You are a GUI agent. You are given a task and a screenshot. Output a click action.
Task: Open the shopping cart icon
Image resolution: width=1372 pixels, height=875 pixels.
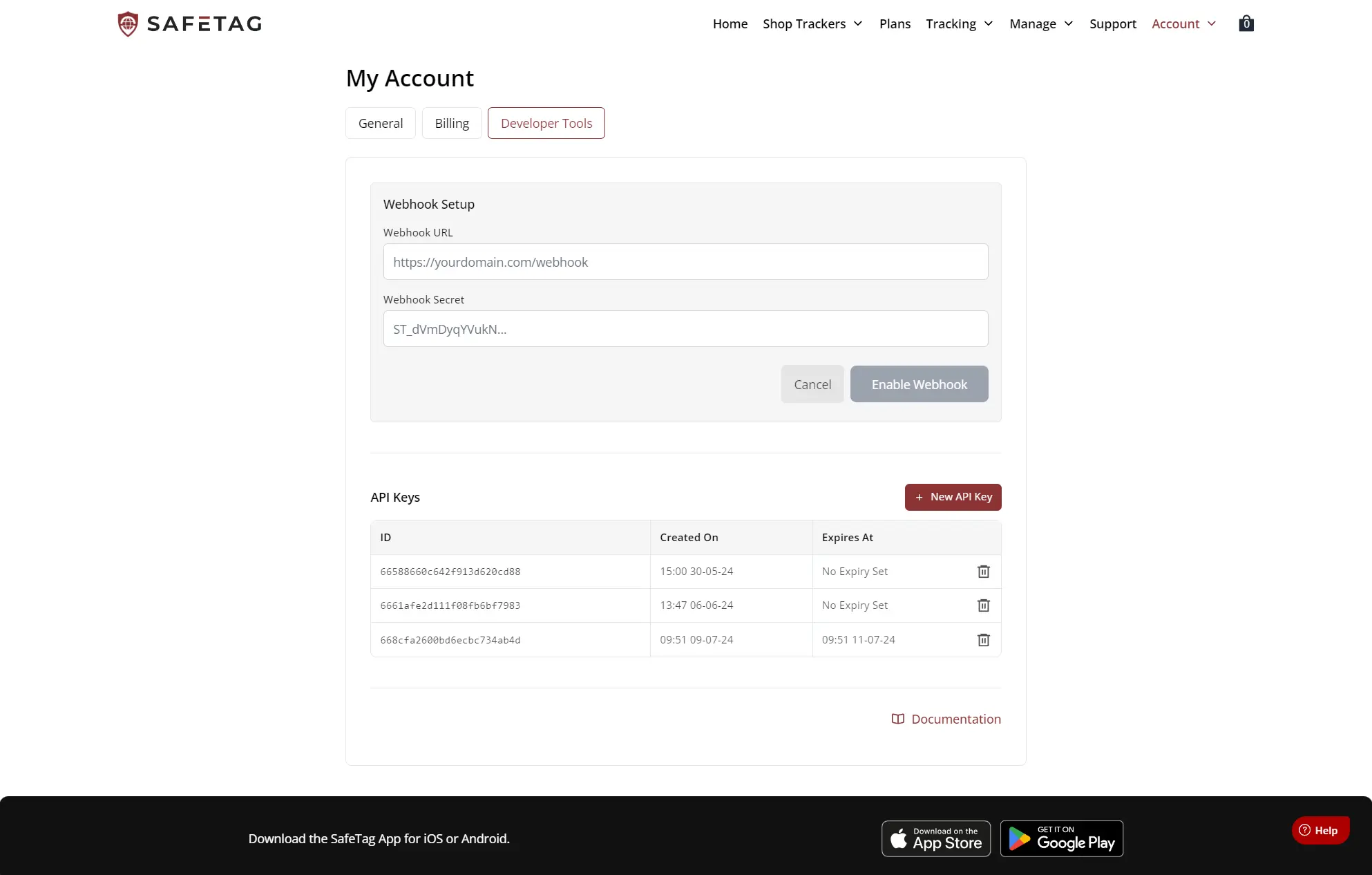pyautogui.click(x=1246, y=23)
